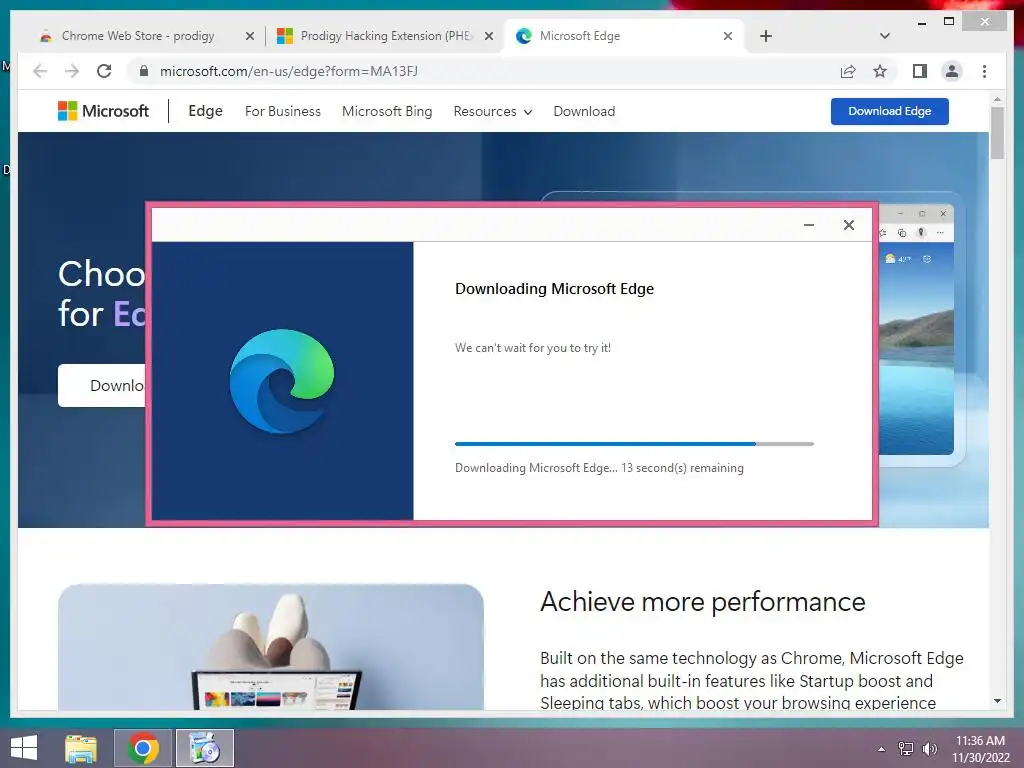The image size is (1024, 768).
Task: Click the Achieve more performance heading
Action: pos(703,601)
